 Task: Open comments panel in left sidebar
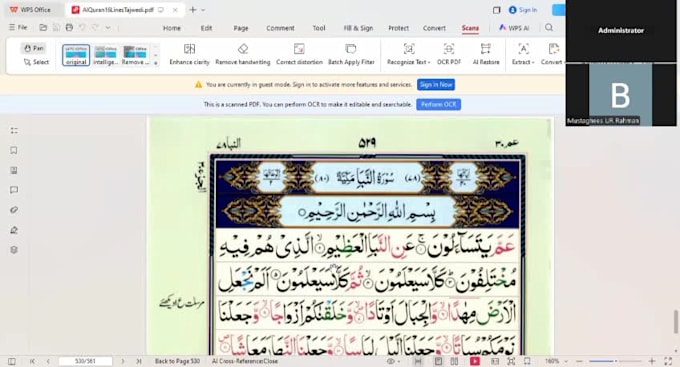coord(14,190)
